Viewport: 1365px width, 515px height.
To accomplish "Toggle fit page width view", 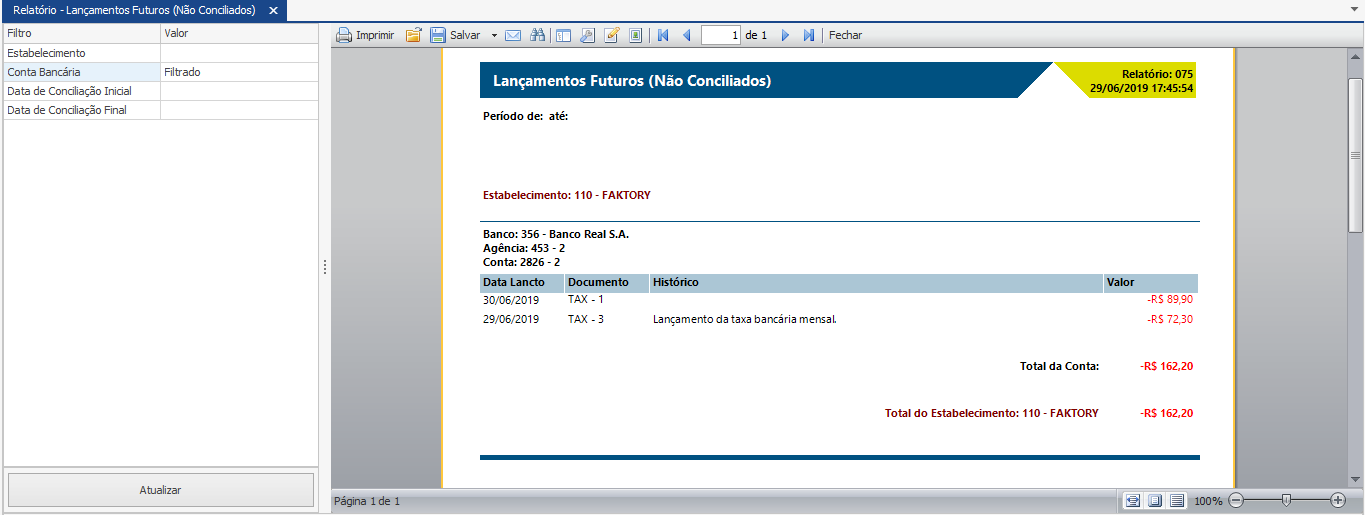I will 1133,500.
